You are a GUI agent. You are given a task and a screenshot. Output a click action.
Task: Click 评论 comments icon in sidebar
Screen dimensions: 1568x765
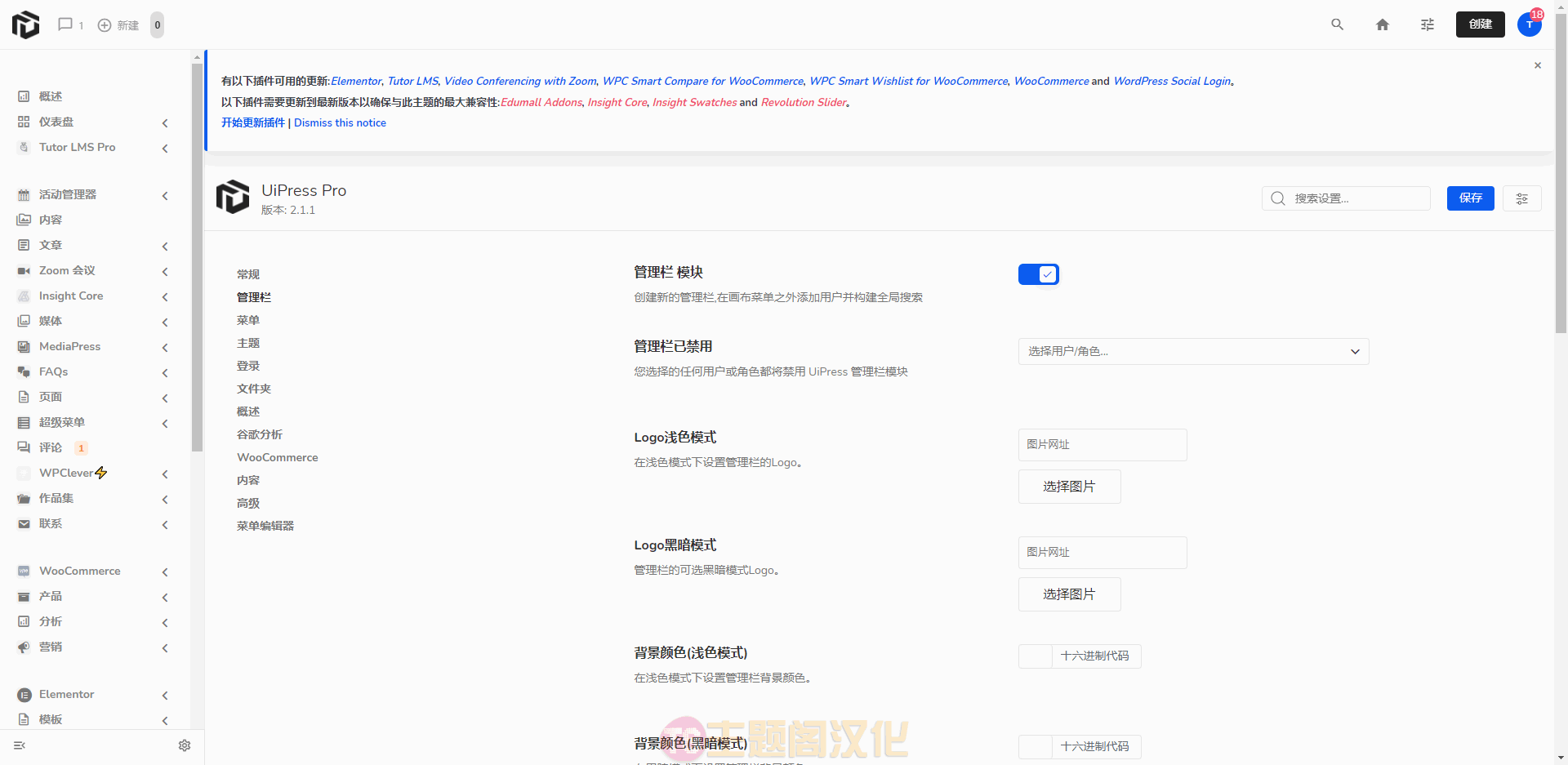(24, 447)
